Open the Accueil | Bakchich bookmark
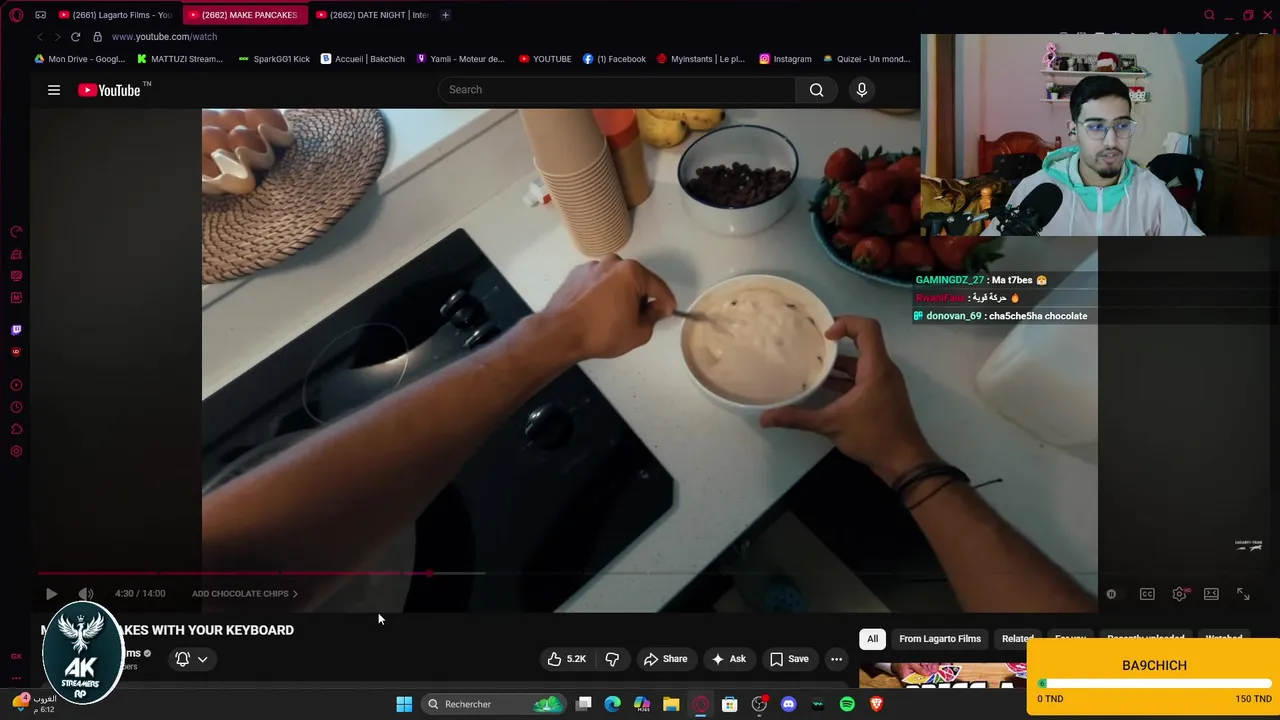 click(x=363, y=59)
